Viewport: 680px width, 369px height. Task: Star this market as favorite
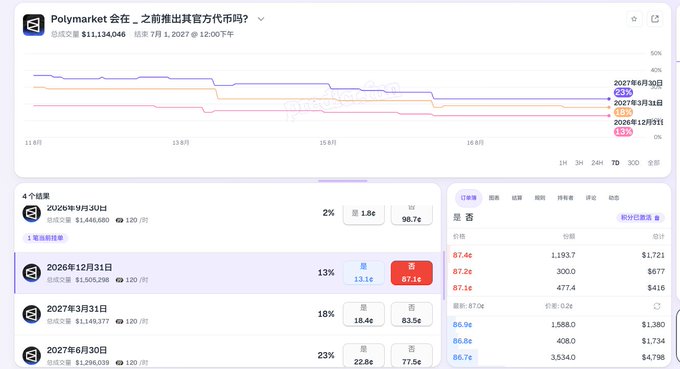tap(634, 19)
